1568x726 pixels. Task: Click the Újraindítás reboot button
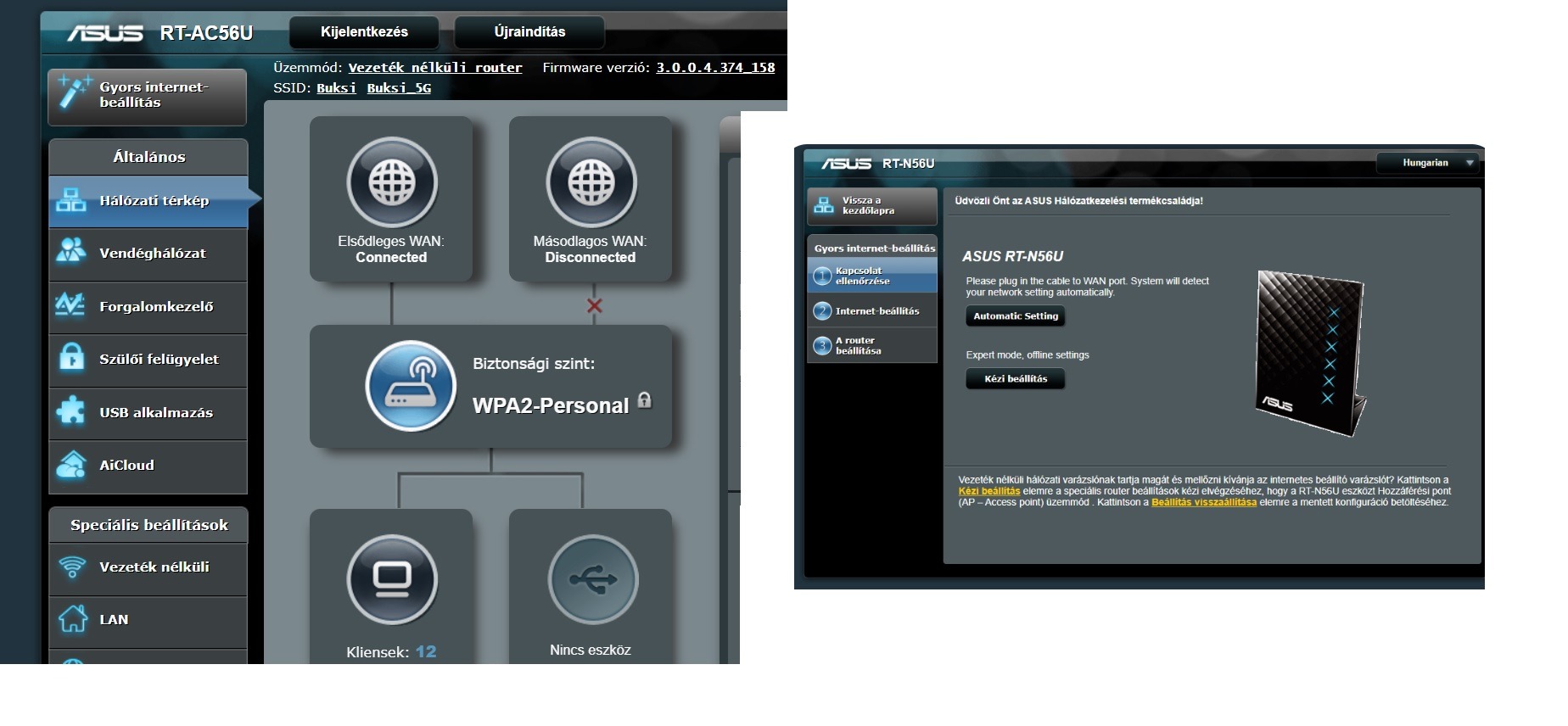(x=529, y=32)
